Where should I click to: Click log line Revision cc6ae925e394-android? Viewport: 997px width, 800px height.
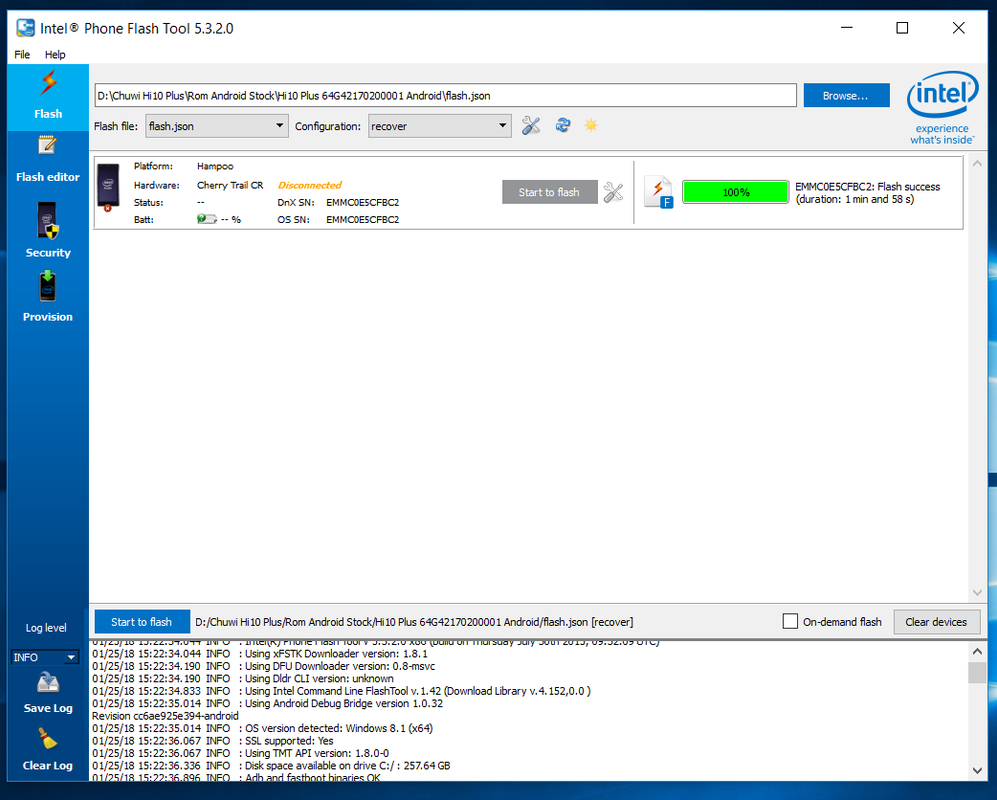click(x=165, y=716)
